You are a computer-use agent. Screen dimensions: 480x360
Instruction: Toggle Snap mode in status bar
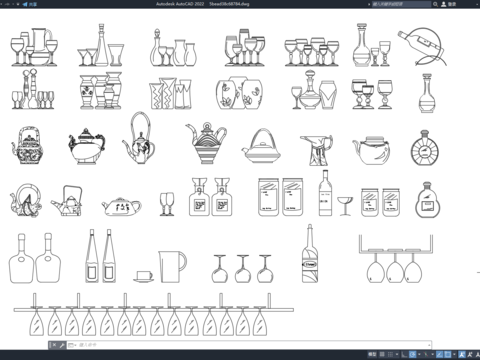point(390,354)
